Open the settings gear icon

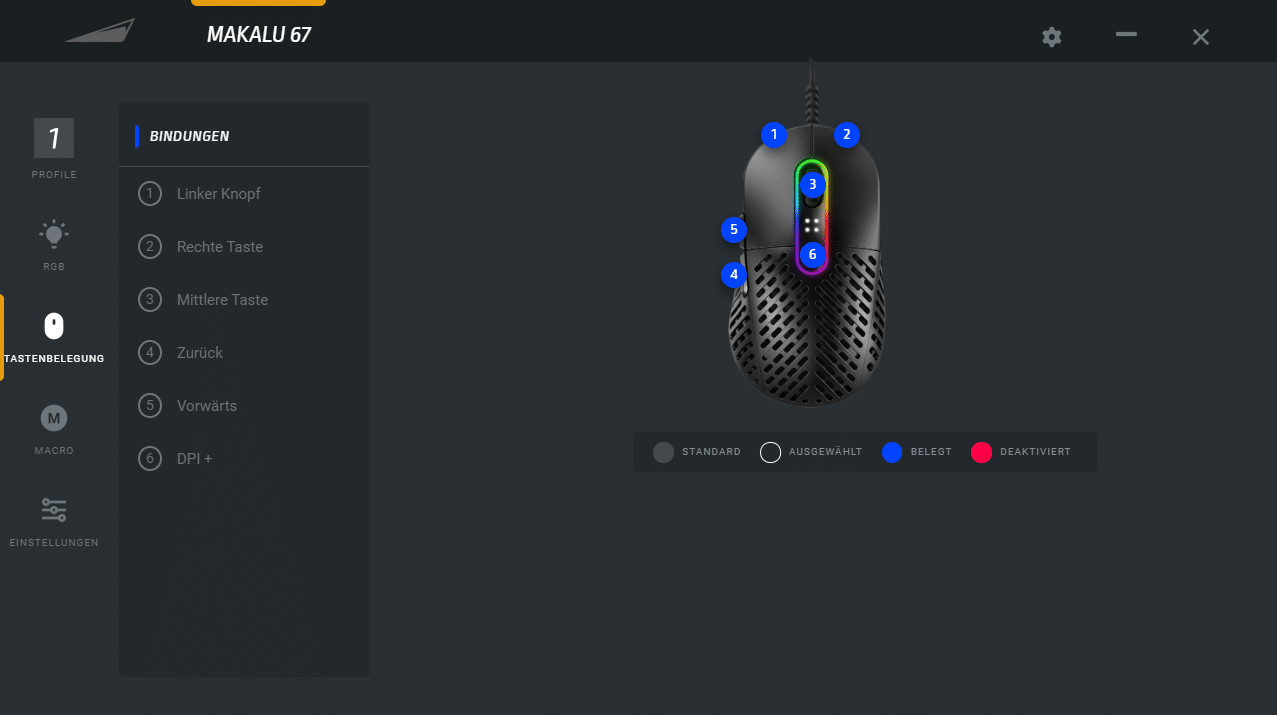[x=1051, y=37]
